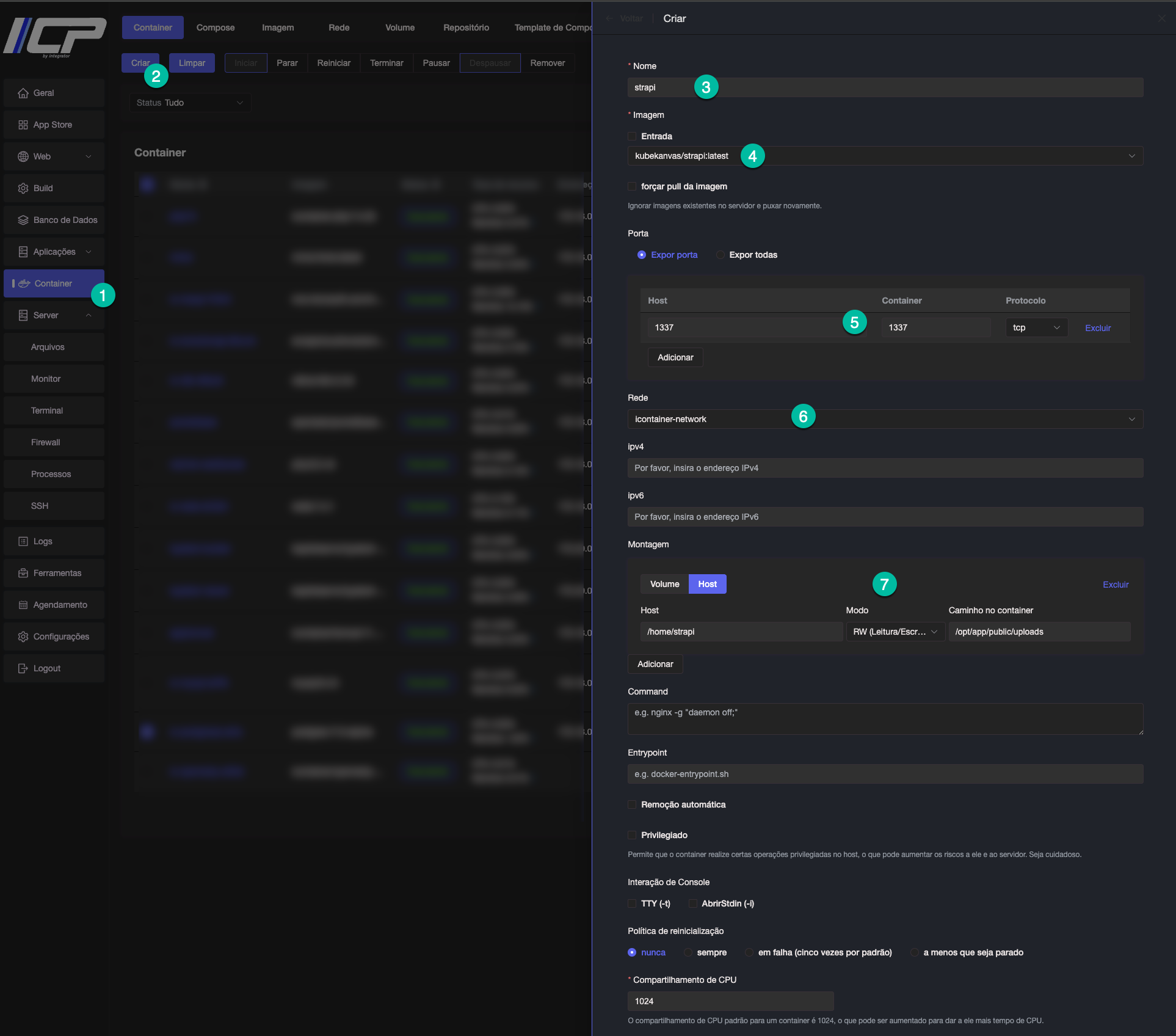Screen dimensions: 1176x1036
Task: Click Ferramentas toolbox icon
Action: point(23,573)
